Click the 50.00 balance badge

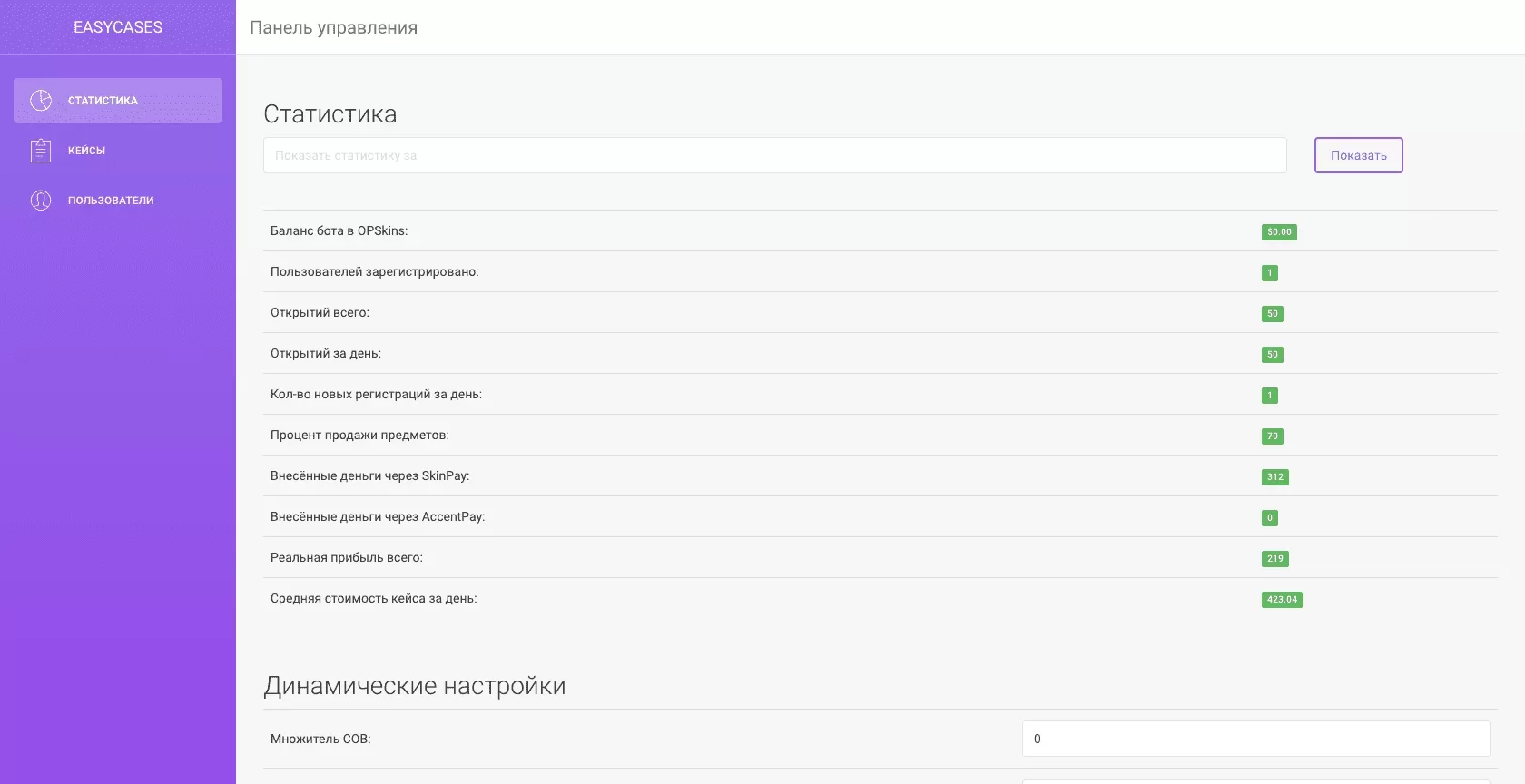tap(1279, 232)
